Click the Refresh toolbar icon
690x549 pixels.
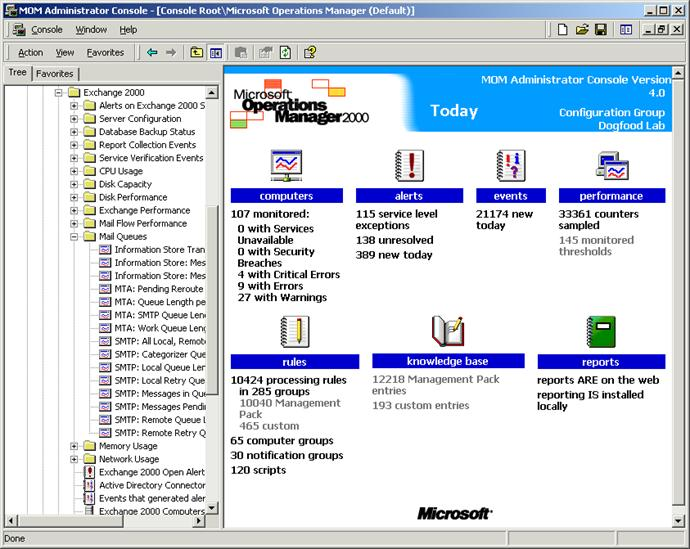285,53
